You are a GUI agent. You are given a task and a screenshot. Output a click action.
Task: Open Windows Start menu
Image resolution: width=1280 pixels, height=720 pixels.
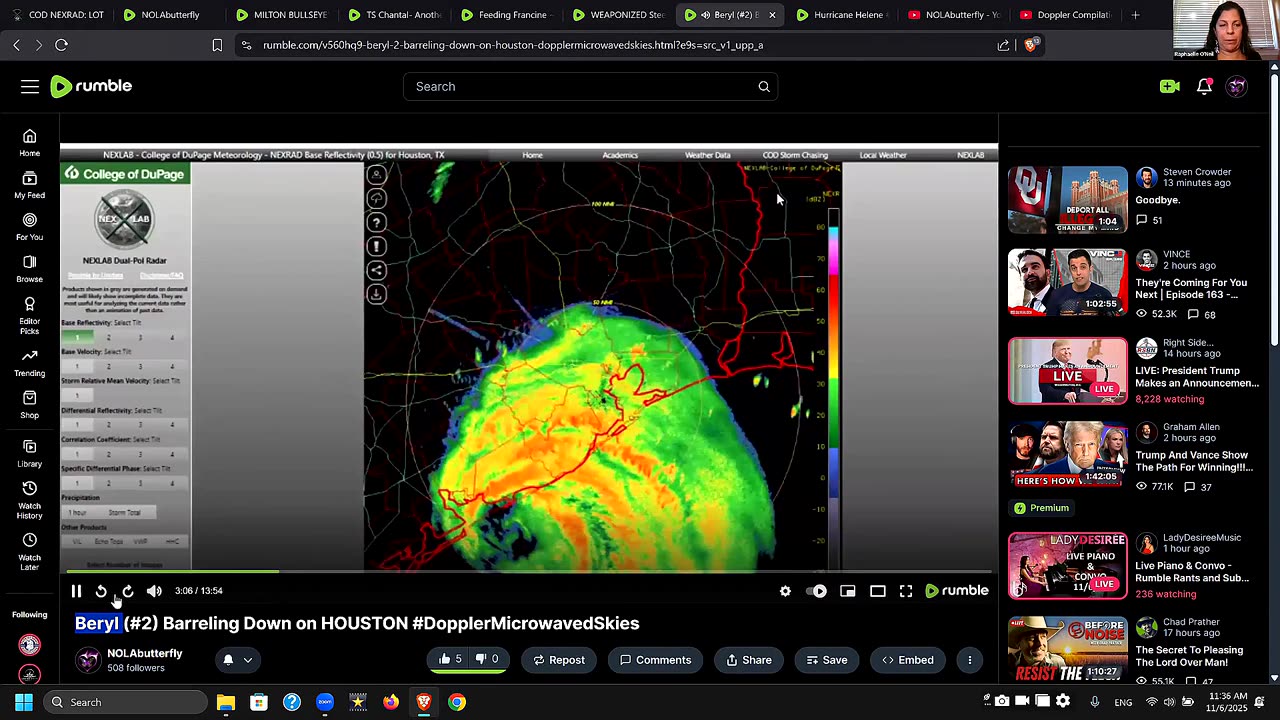pos(23,702)
